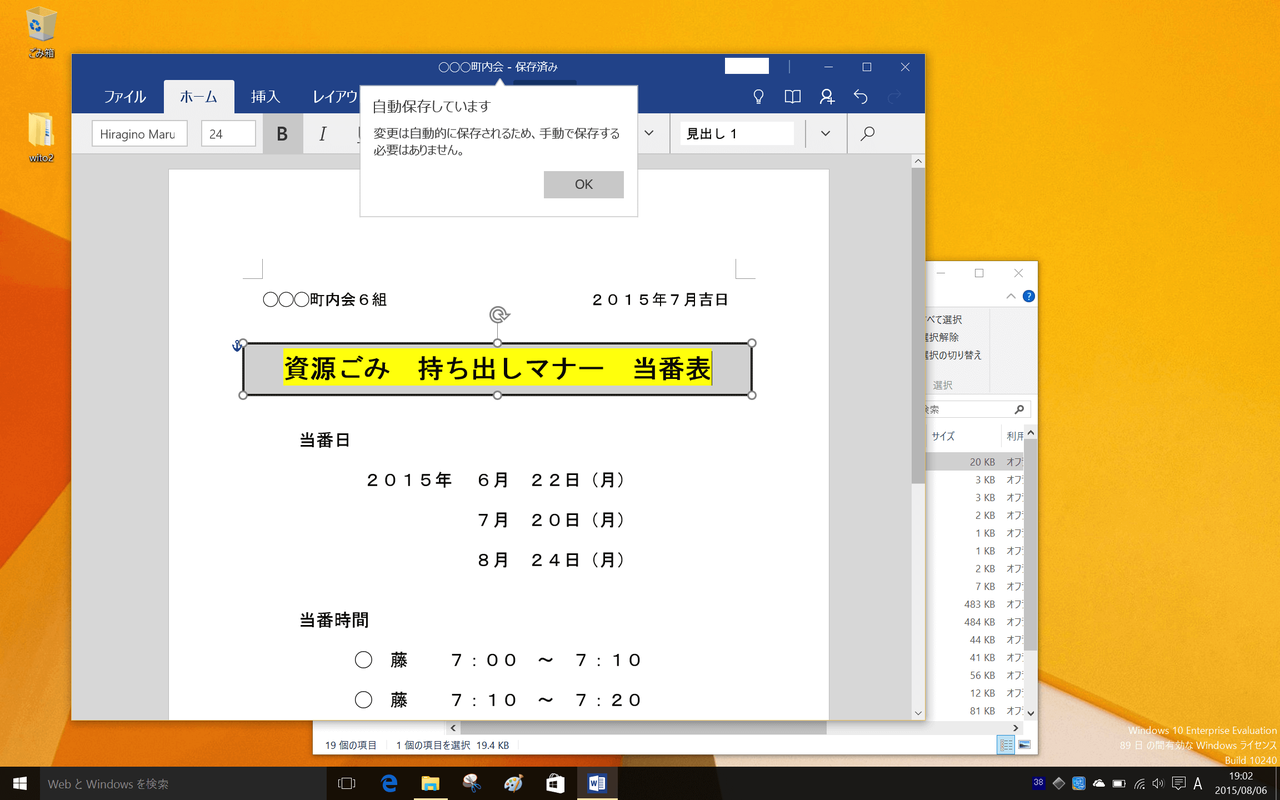Click the Word scrollbar up arrow

(x=918, y=160)
